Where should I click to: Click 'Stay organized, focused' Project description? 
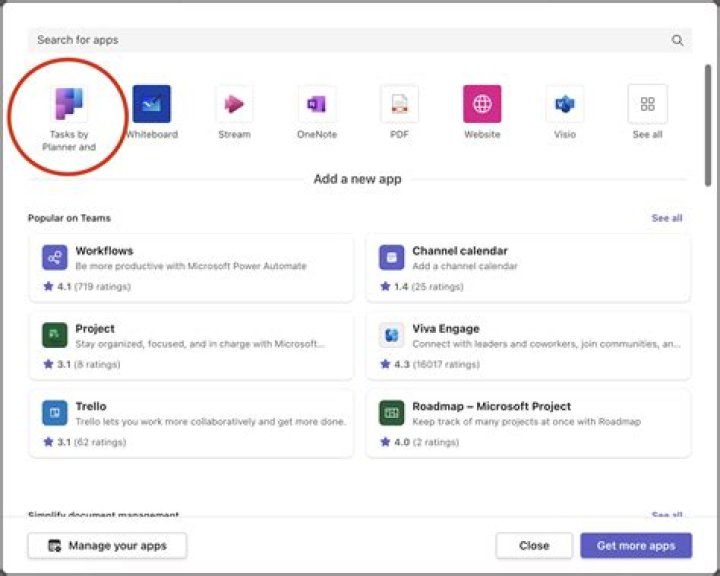coord(200,344)
